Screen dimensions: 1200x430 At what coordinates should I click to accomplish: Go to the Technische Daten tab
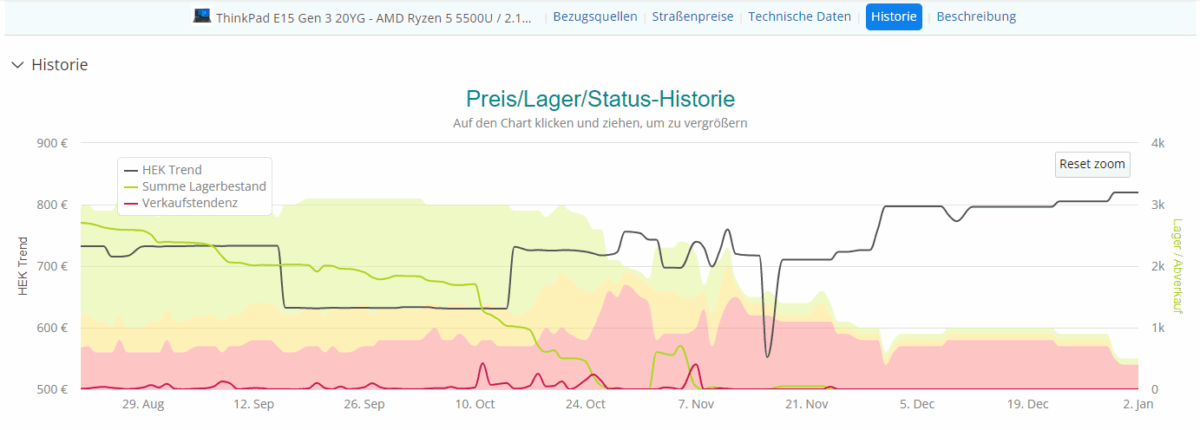point(800,17)
